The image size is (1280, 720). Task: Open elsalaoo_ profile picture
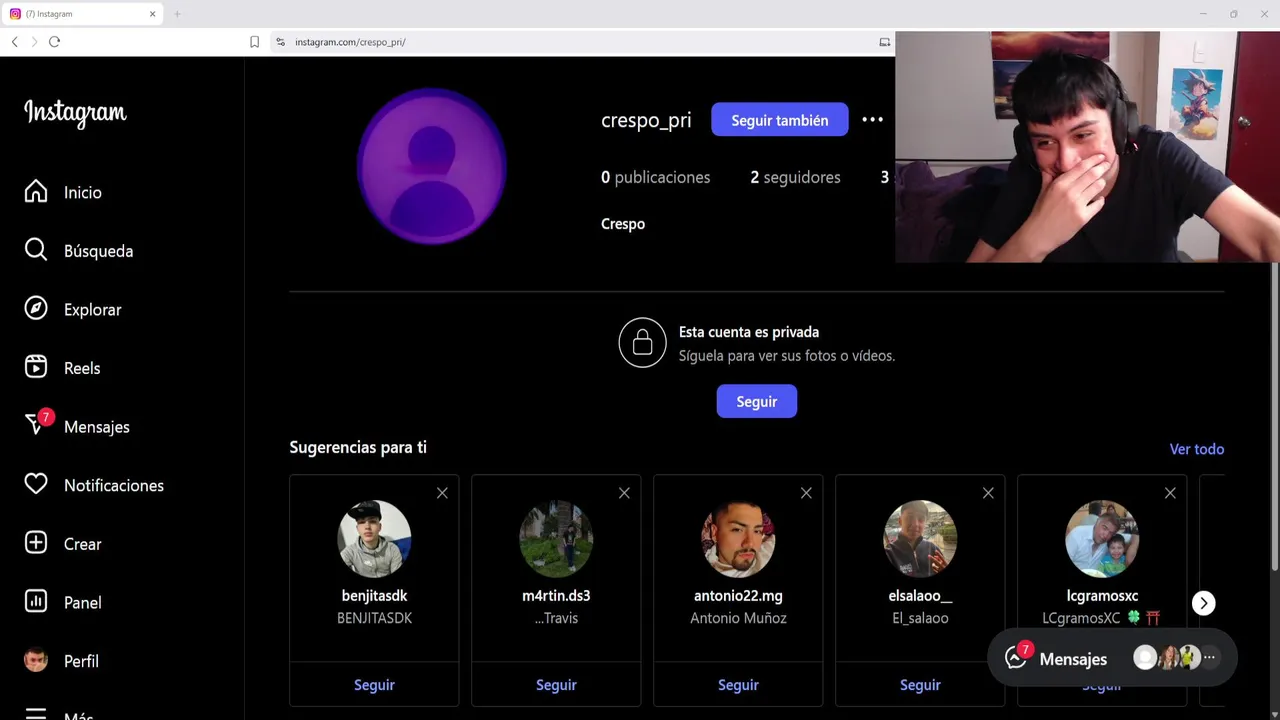click(920, 539)
